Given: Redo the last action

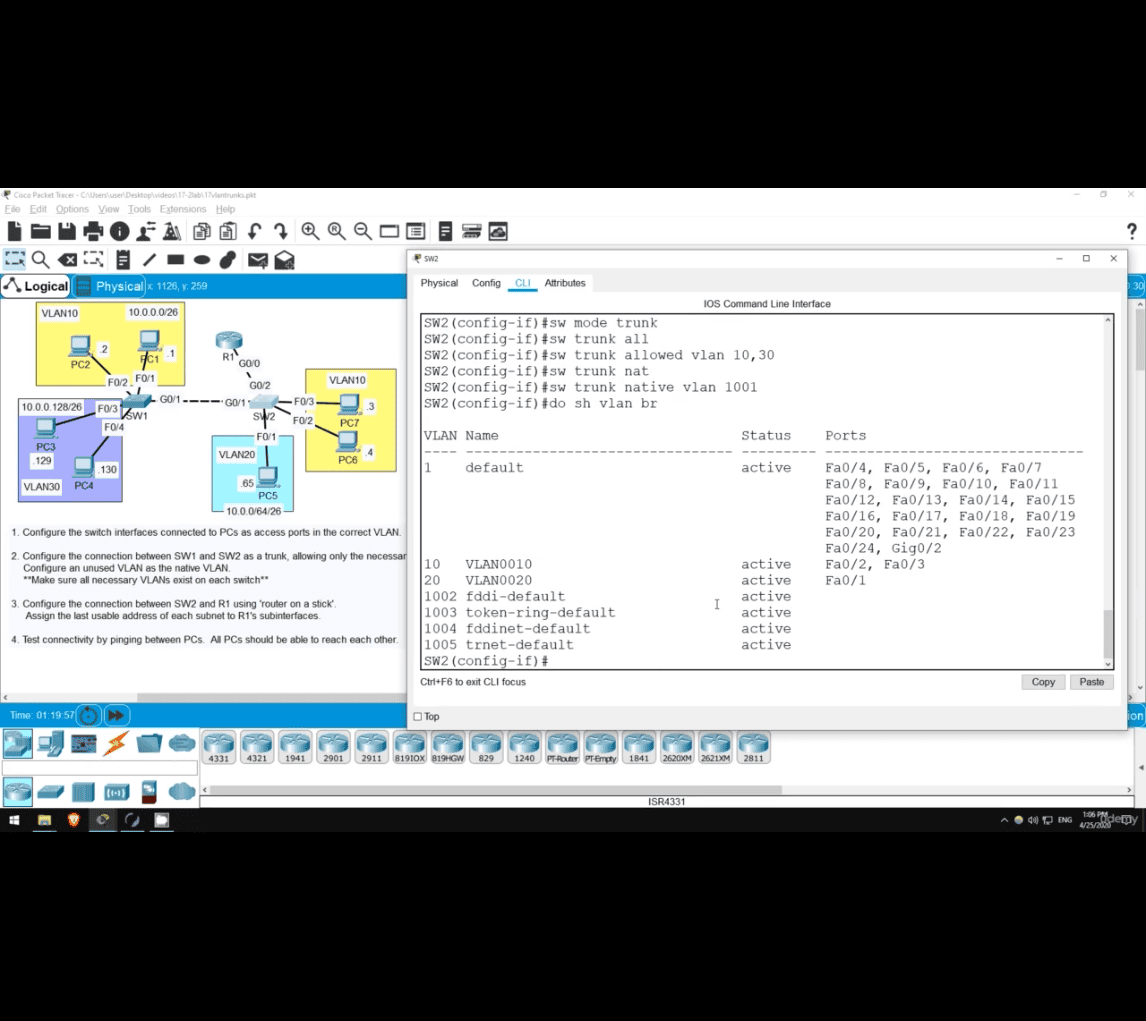Looking at the screenshot, I should tap(281, 232).
